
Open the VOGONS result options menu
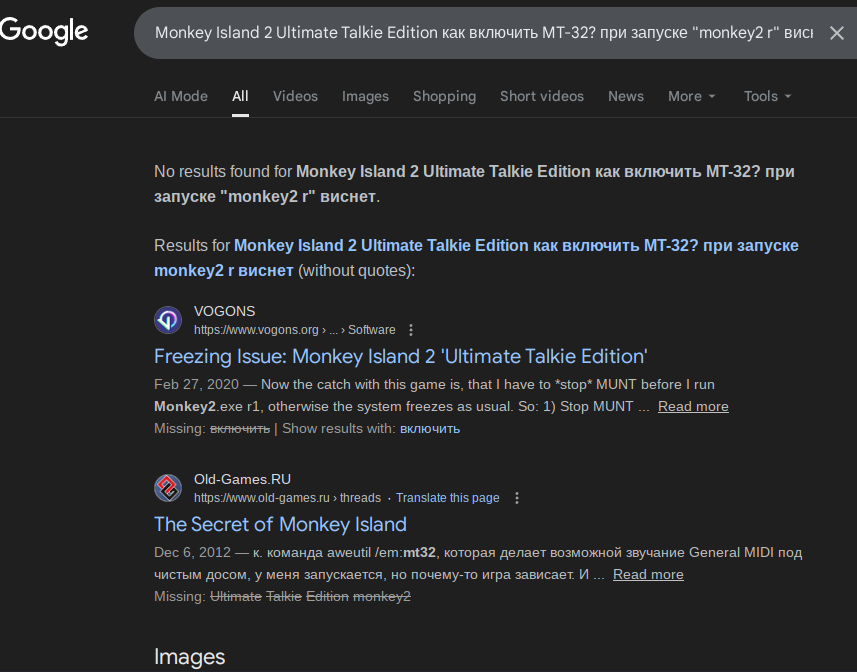click(x=411, y=330)
